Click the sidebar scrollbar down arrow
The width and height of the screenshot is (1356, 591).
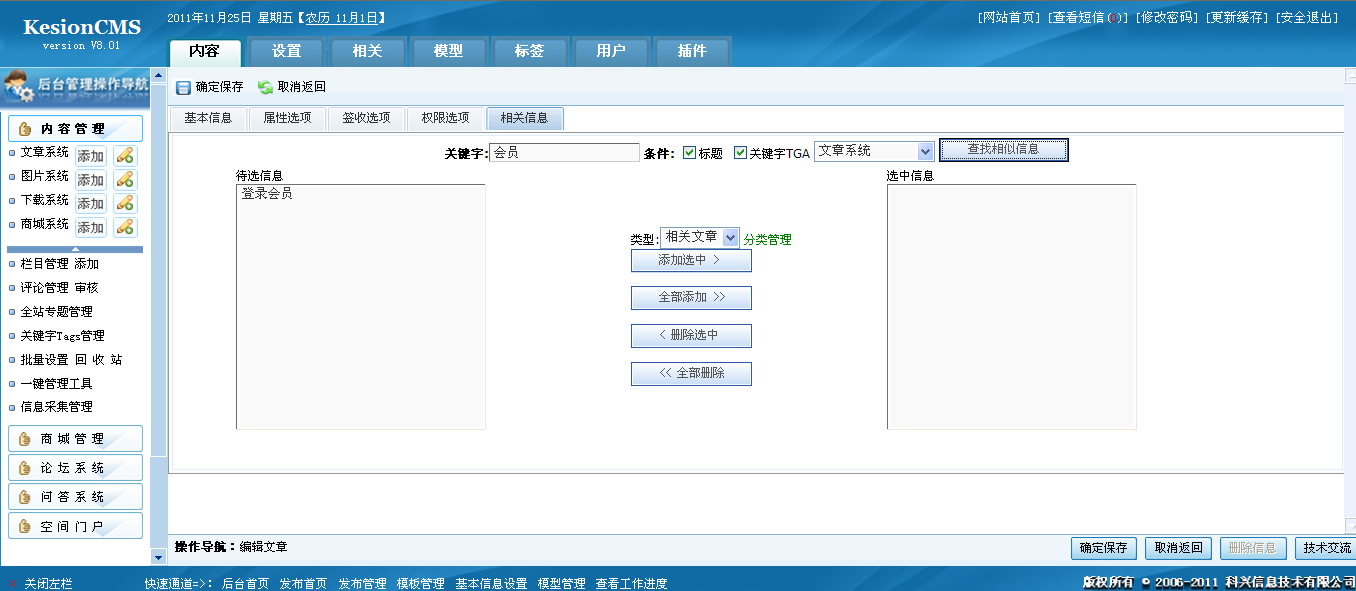coord(158,557)
